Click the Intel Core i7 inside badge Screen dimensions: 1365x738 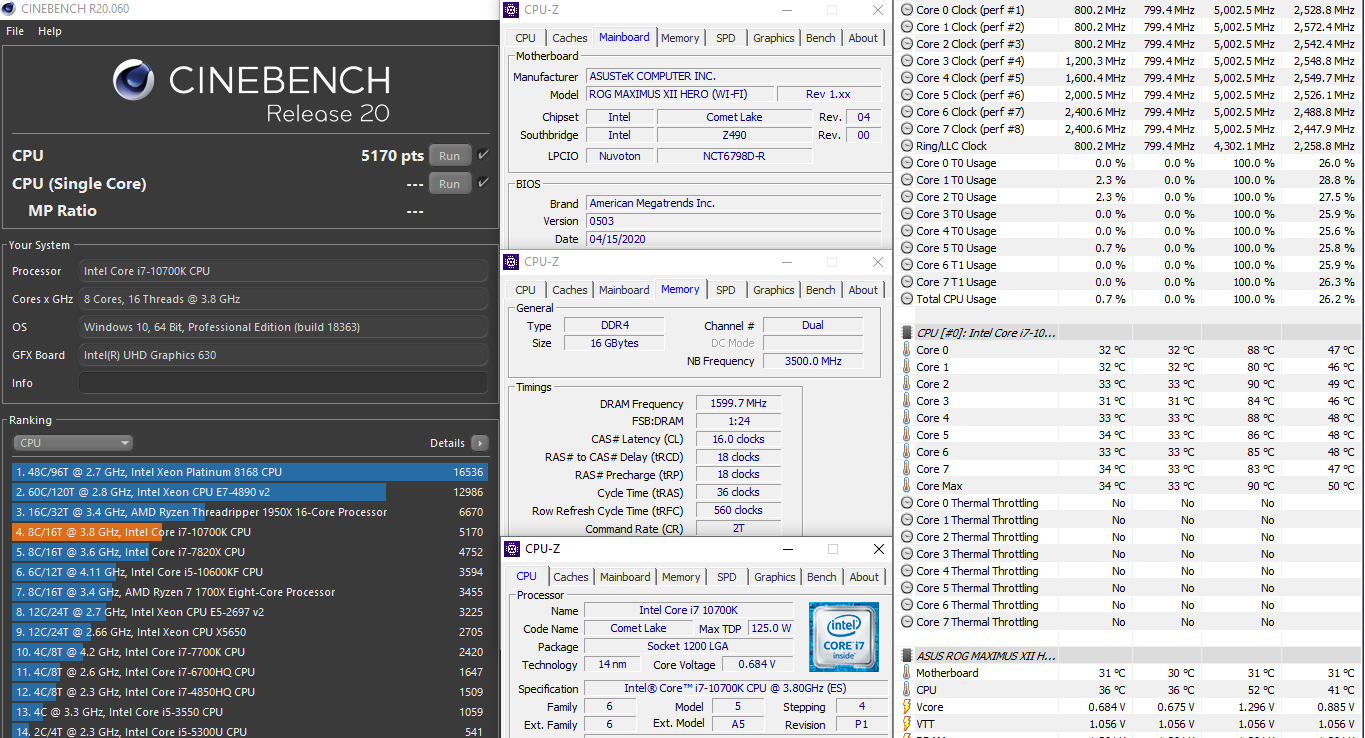(844, 637)
